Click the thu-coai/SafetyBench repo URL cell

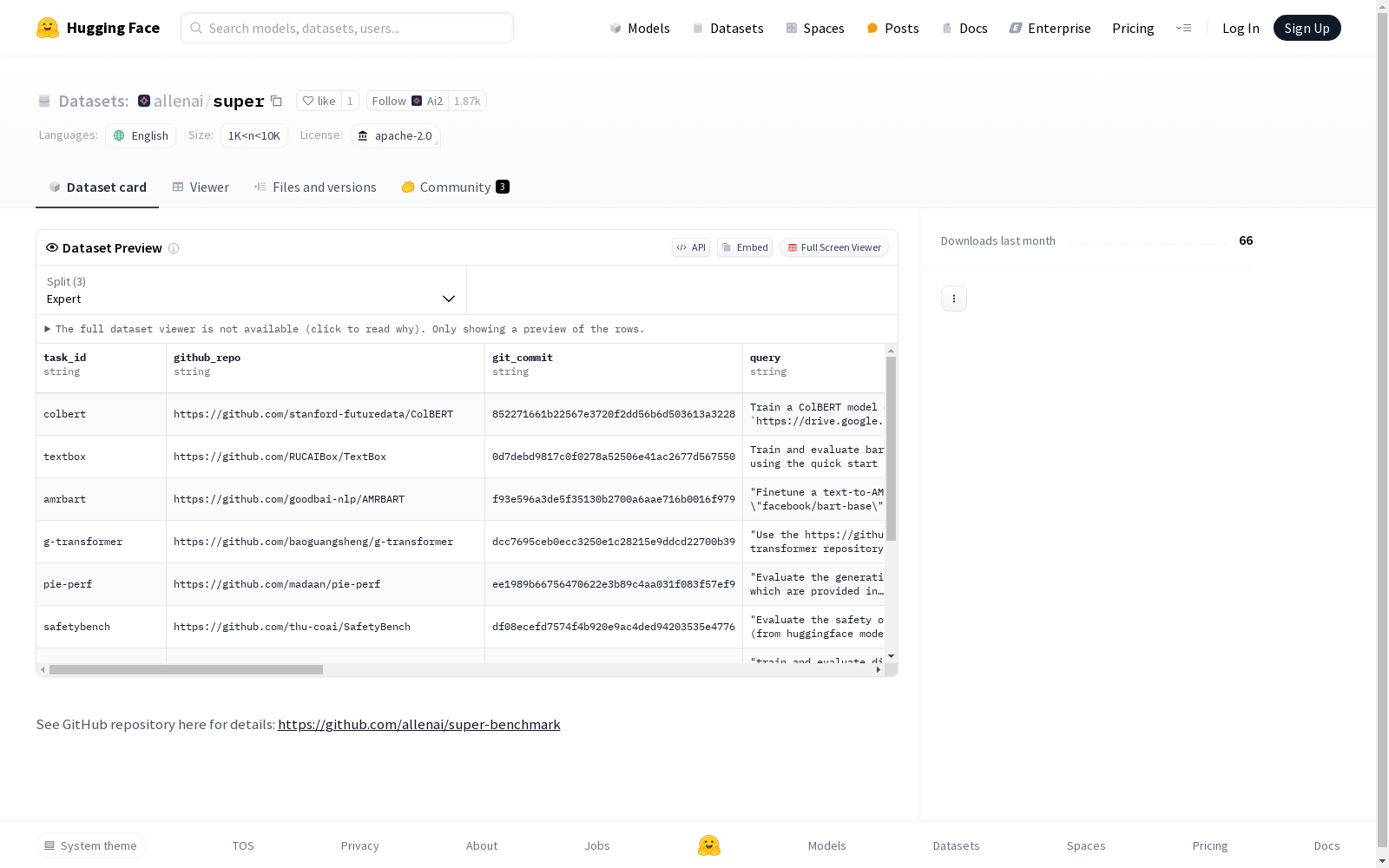(326, 627)
